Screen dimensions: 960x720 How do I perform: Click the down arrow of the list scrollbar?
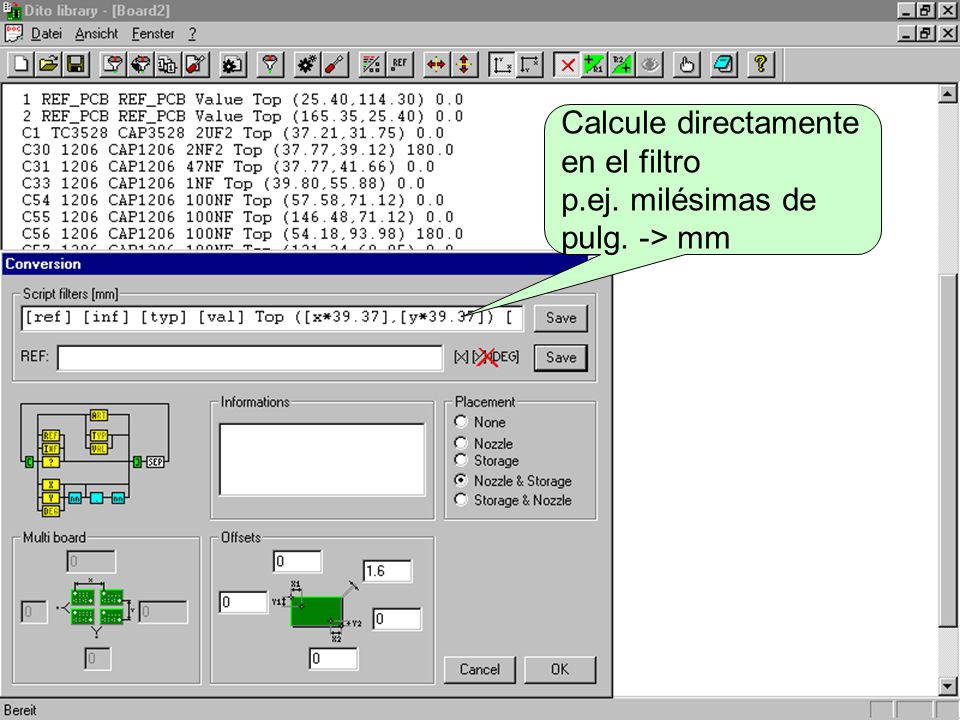(948, 686)
